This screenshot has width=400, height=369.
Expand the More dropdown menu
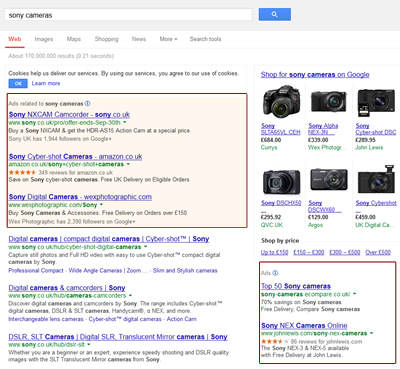tap(168, 39)
